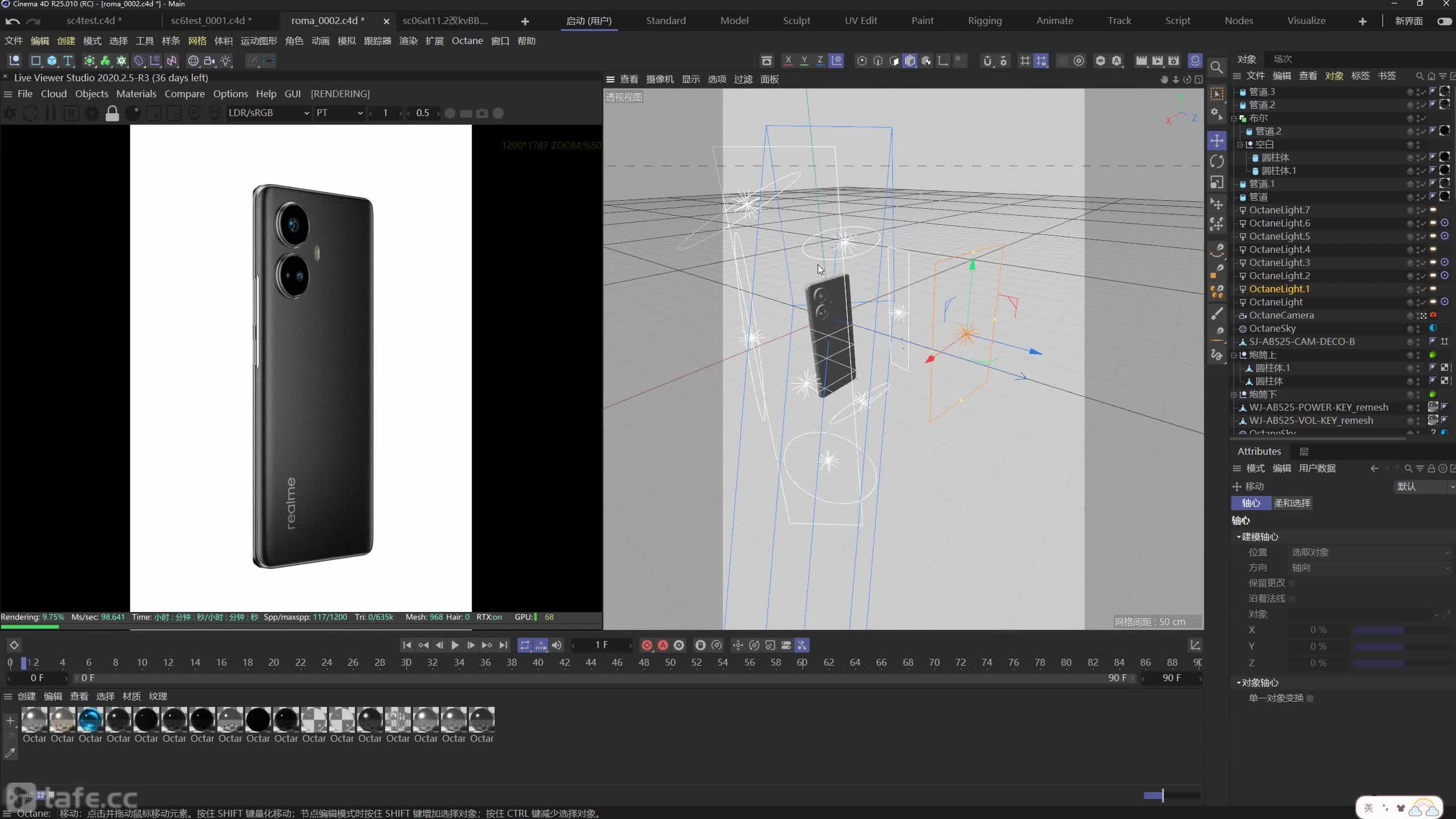This screenshot has height=819, width=1456.
Task: Toggle the sound speaker icon in timeline
Action: (557, 645)
